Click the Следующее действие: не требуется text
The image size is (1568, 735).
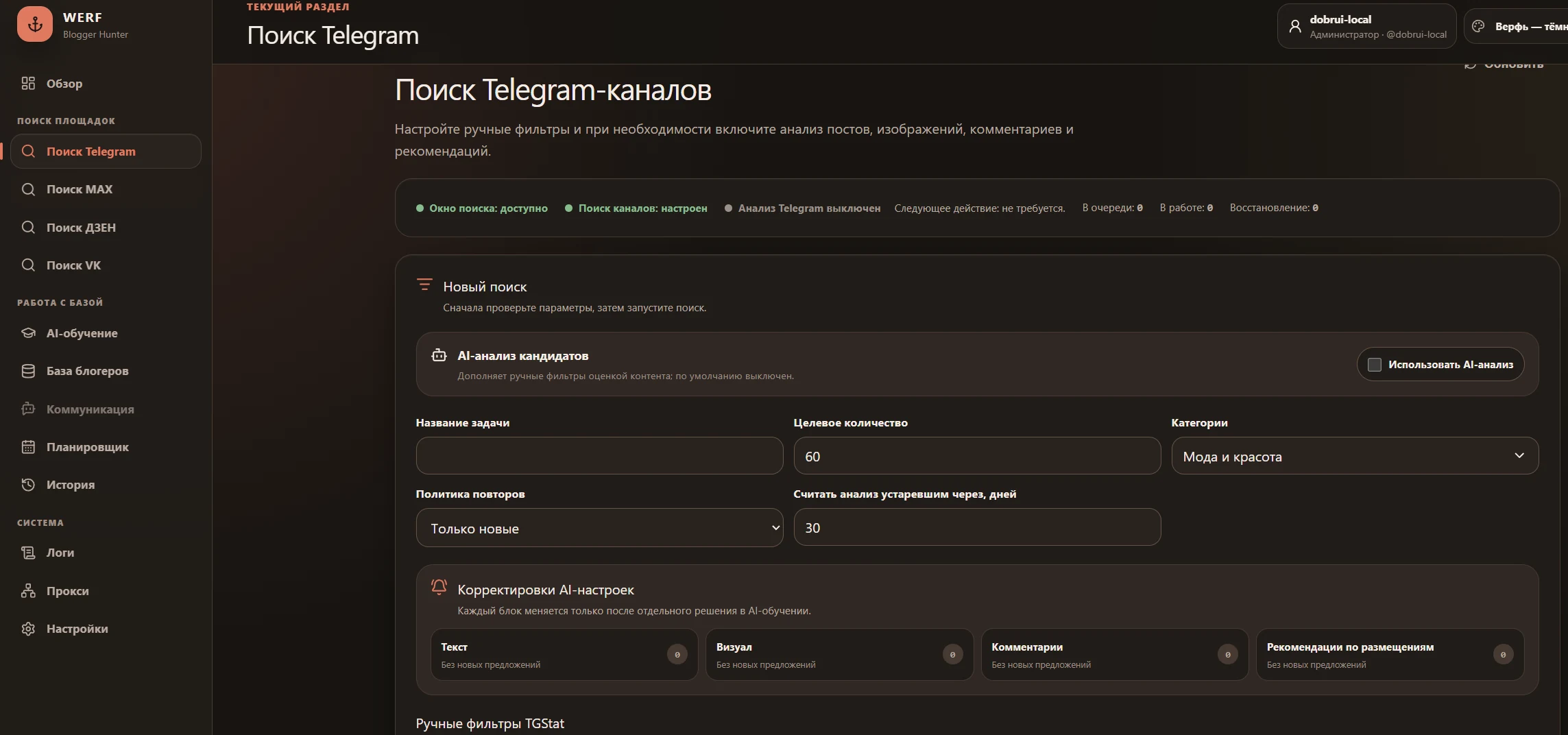coord(980,208)
